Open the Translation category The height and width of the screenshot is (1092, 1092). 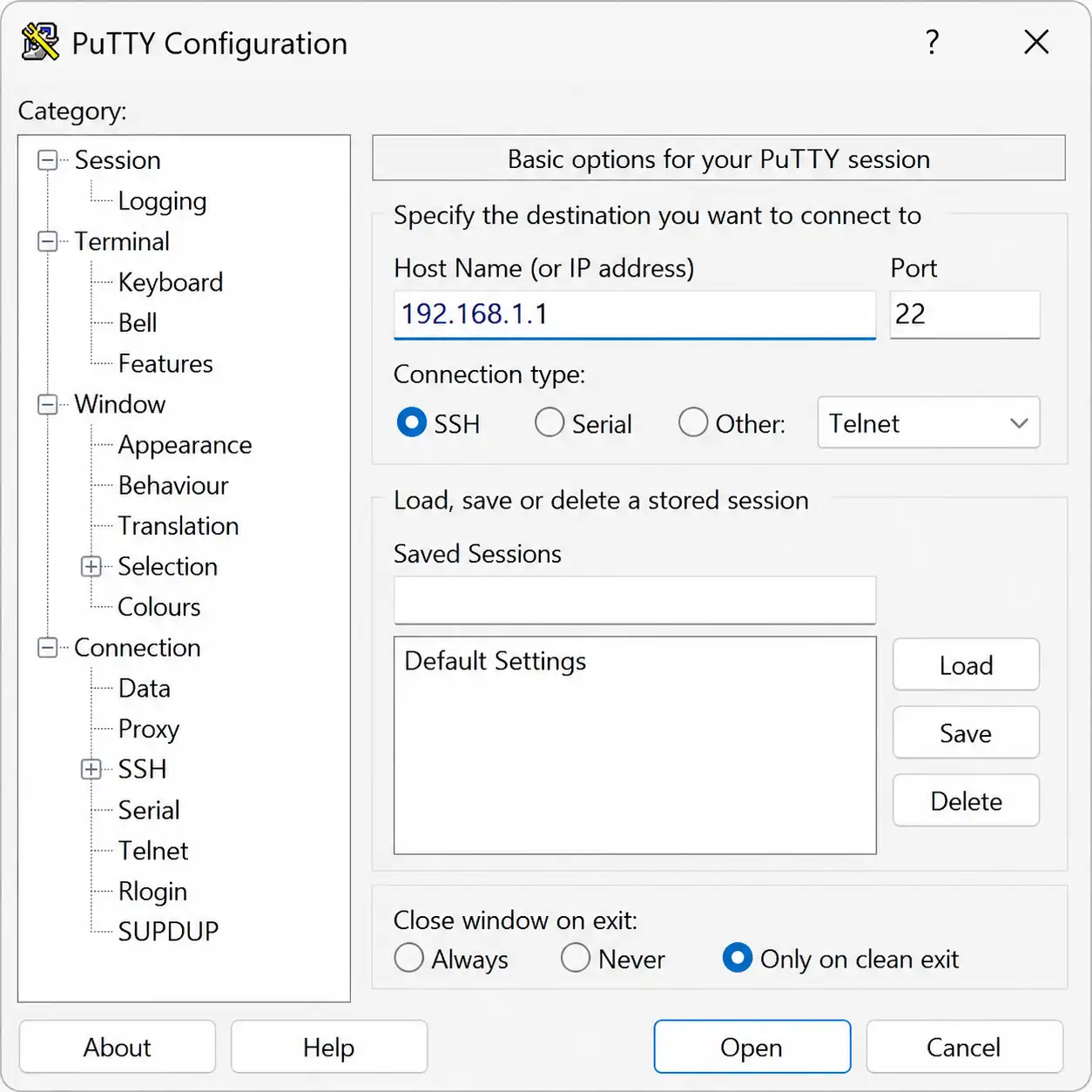pos(179,526)
